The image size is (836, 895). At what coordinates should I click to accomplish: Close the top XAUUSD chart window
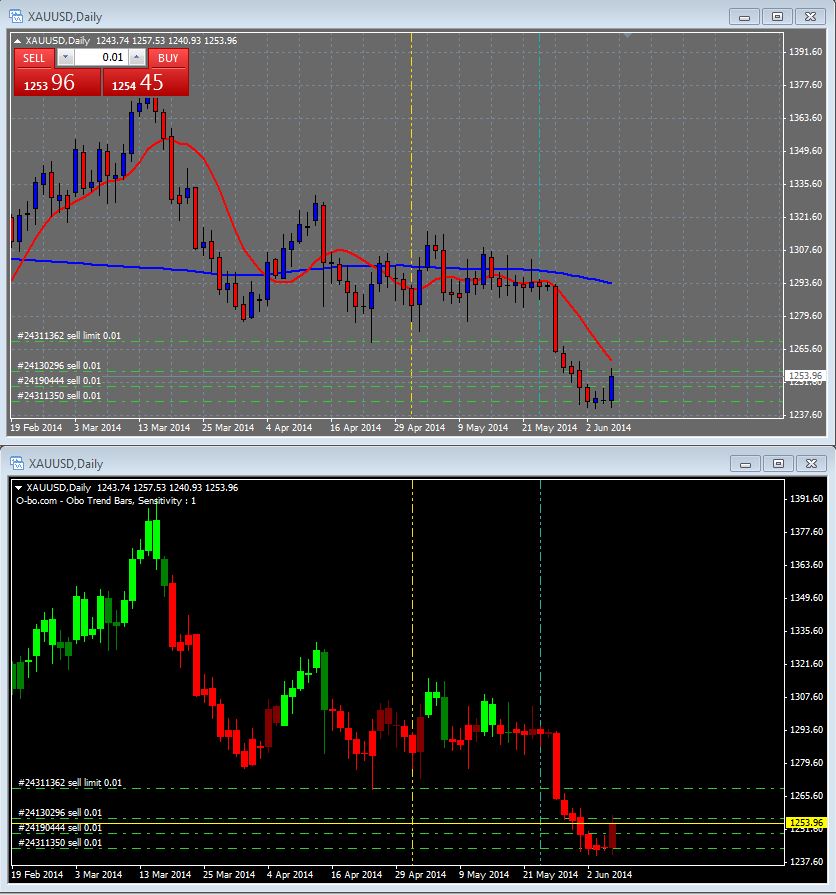tap(810, 17)
